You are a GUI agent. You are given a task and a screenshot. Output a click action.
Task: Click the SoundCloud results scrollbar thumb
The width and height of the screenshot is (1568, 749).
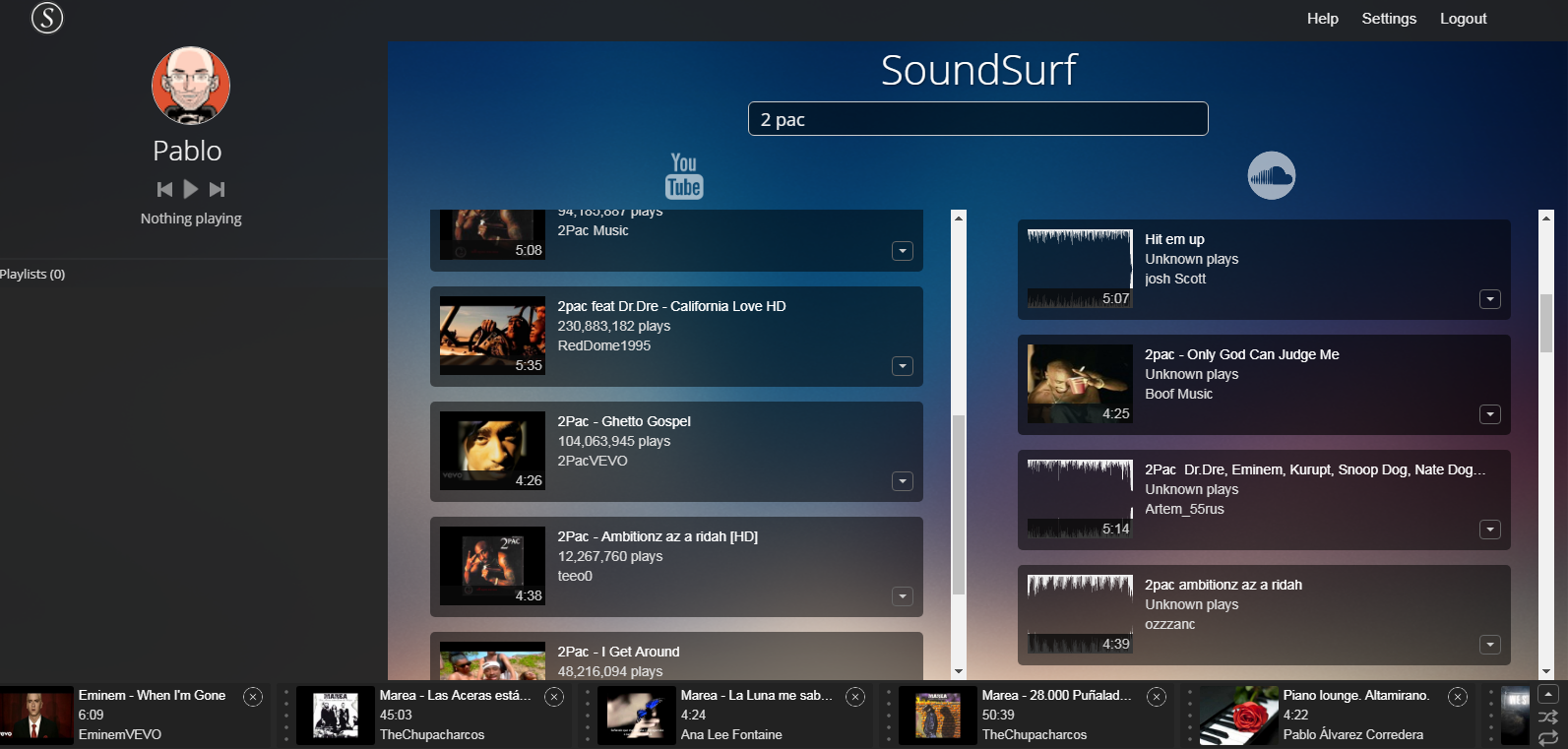(x=1546, y=323)
